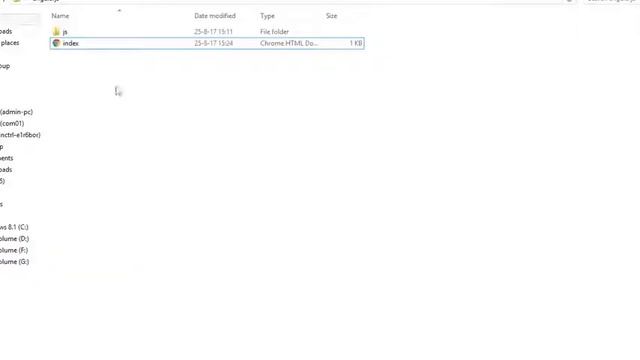Sort by the Date modified column
This screenshot has width=640, height=360.
click(215, 16)
